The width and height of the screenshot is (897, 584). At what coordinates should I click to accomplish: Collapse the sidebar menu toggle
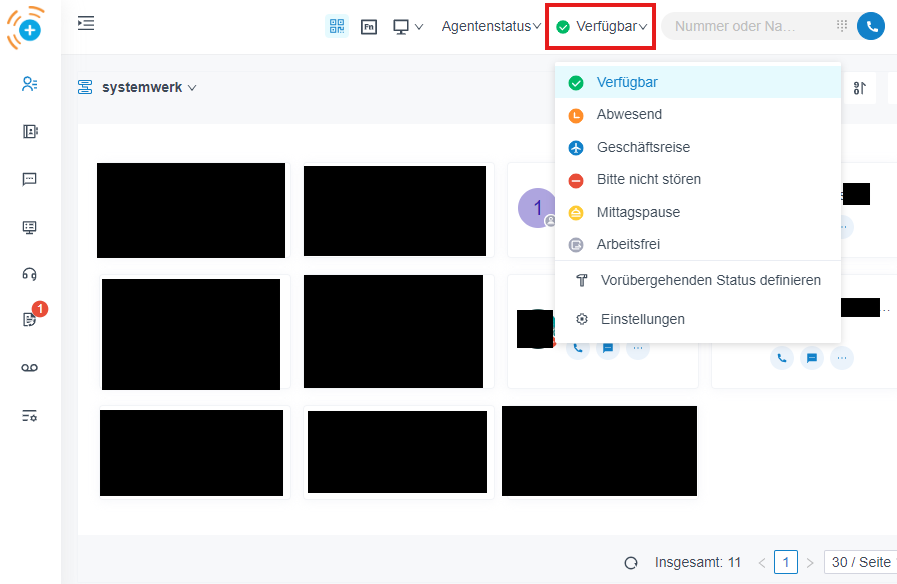(86, 23)
